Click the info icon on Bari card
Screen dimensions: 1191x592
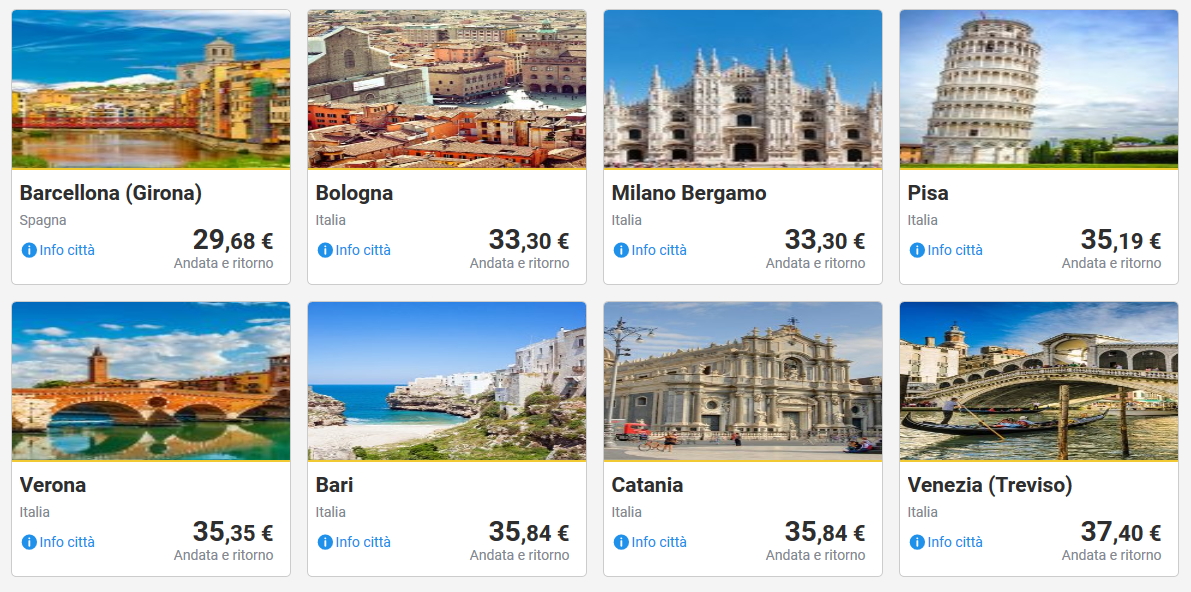pyautogui.click(x=325, y=542)
